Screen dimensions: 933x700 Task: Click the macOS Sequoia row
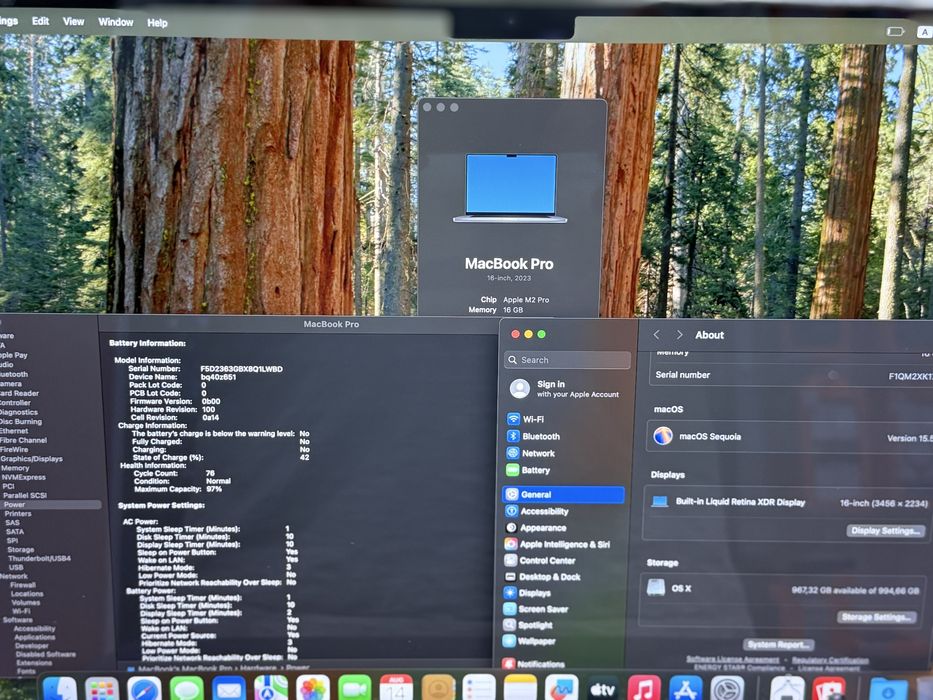790,437
